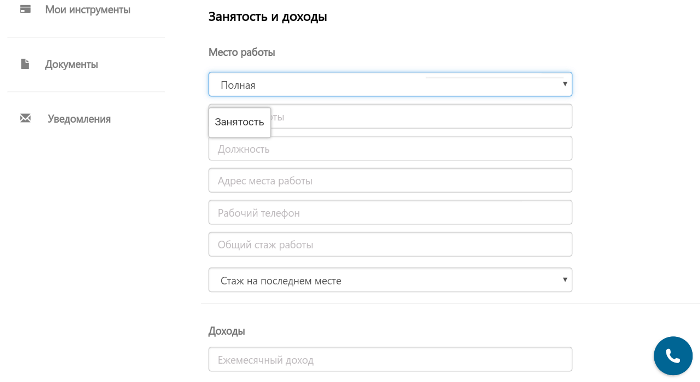The height and width of the screenshot is (382, 700).
Task: Open Мои инструменты menu item
Action: click(88, 9)
